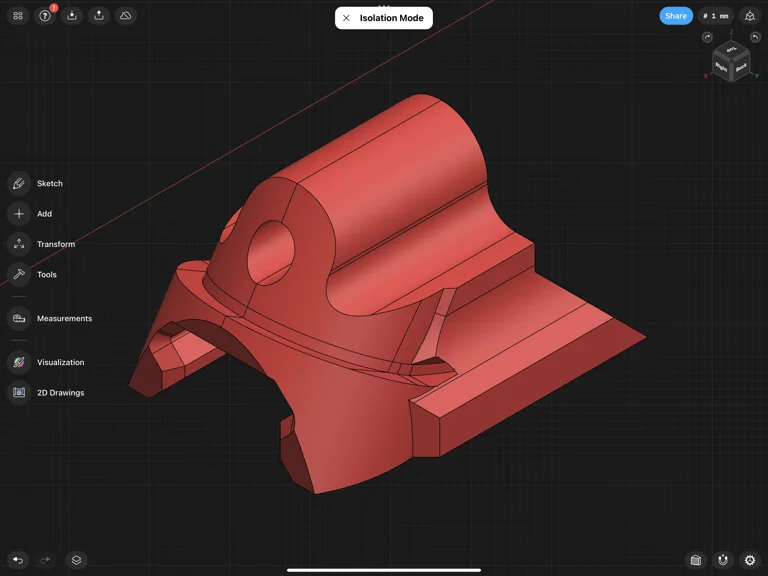Rotate view with clockwise arrow near cube
The height and width of the screenshot is (576, 768).
[707, 38]
